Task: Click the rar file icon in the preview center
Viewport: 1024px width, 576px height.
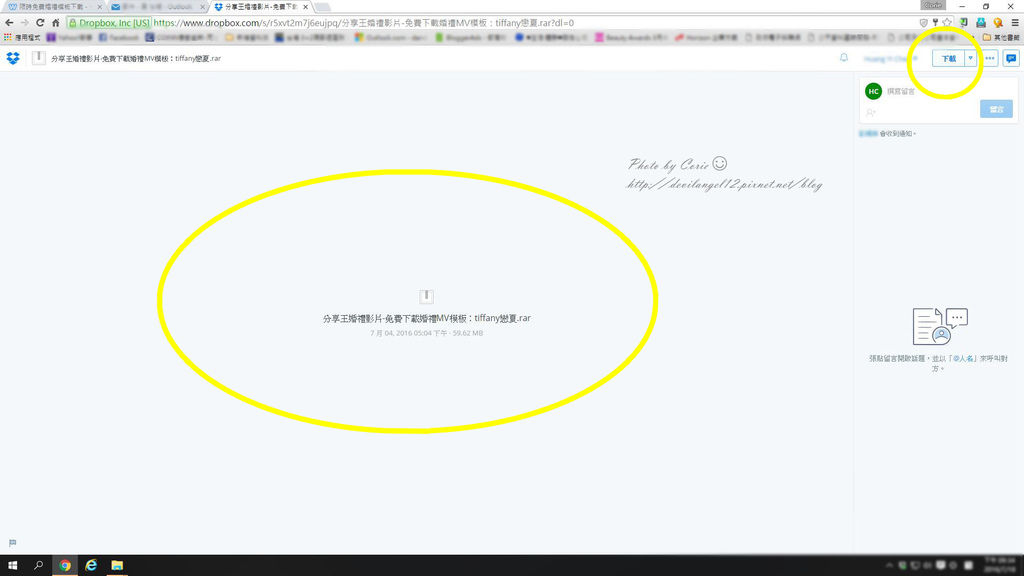Action: coord(426,296)
